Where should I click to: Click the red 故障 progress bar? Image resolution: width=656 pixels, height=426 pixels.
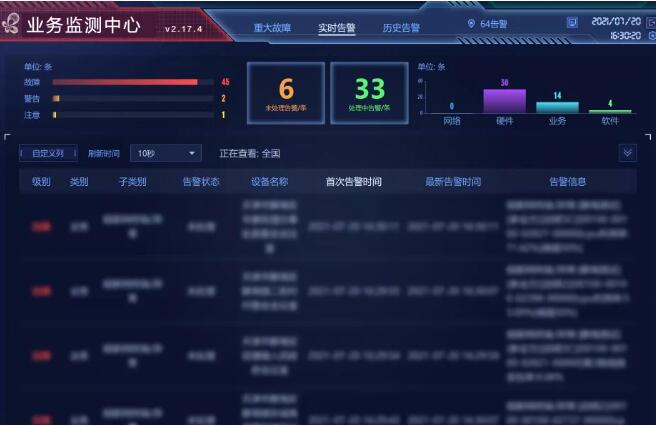click(125, 82)
